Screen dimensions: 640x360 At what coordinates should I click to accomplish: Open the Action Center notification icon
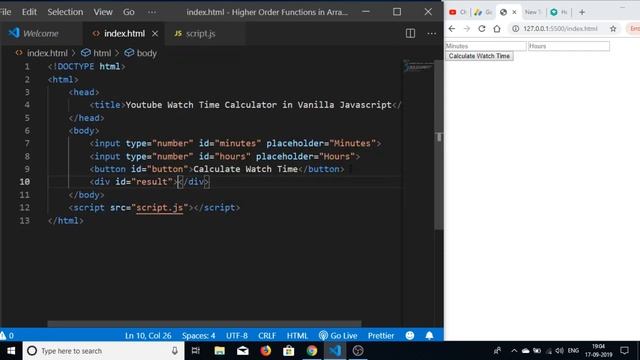(624, 351)
